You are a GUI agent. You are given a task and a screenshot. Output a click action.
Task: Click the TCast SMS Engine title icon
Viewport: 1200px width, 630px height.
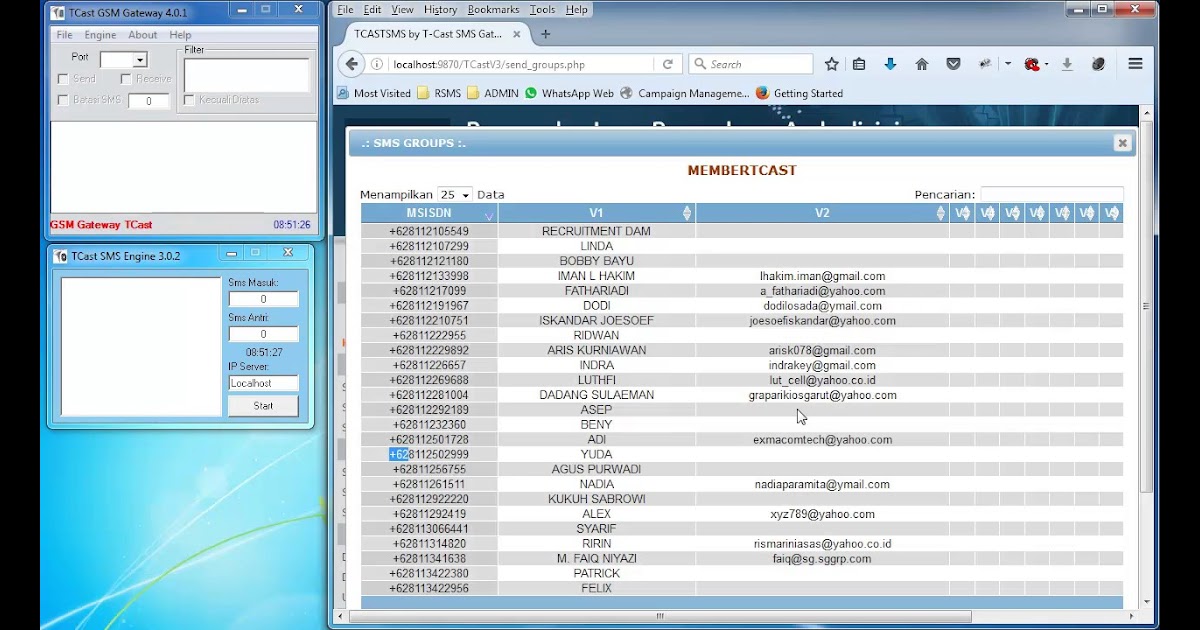pos(60,256)
